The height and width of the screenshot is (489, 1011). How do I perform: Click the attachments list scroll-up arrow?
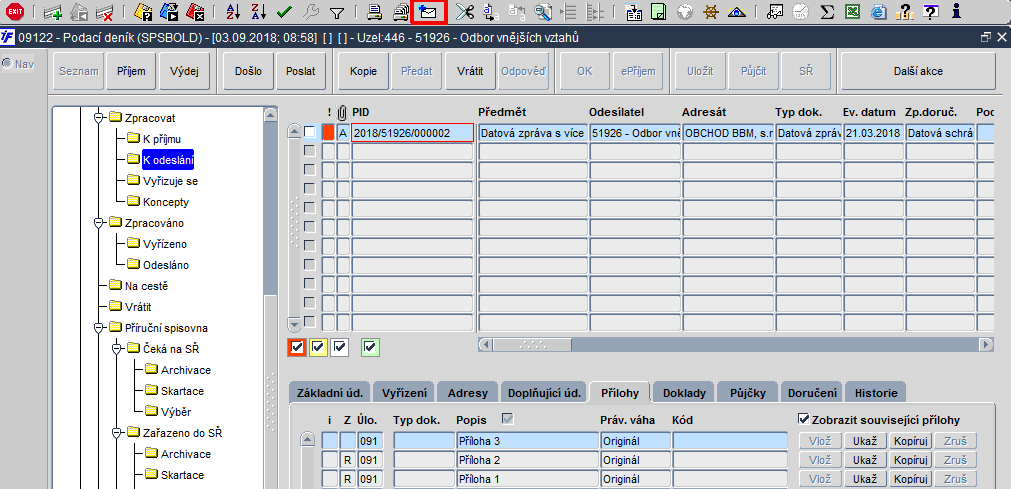point(308,439)
